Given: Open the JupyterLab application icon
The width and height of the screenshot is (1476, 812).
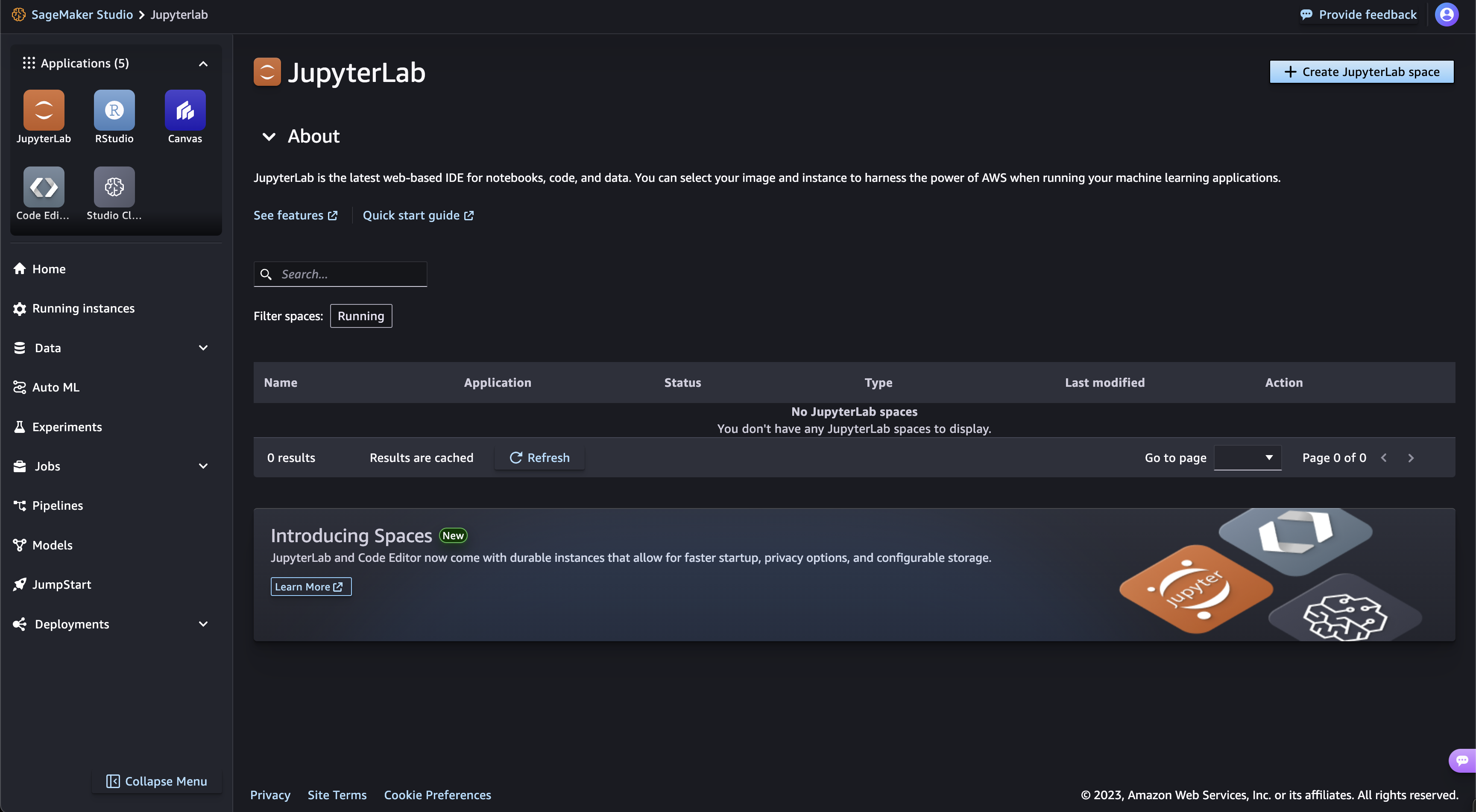Looking at the screenshot, I should 44,110.
